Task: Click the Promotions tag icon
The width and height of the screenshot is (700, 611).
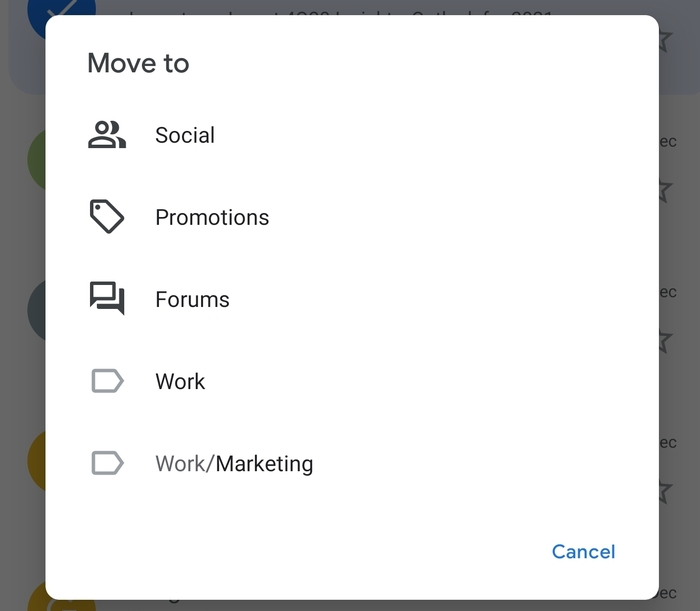Action: (x=107, y=217)
